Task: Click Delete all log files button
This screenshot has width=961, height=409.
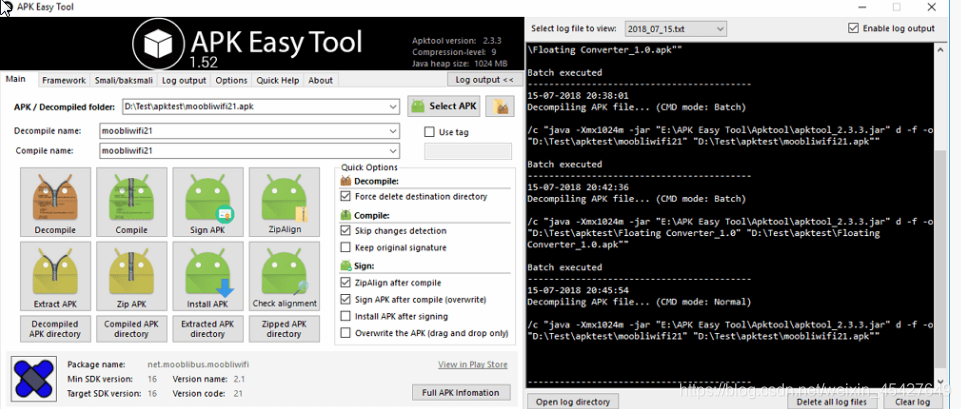Action: tap(834, 402)
